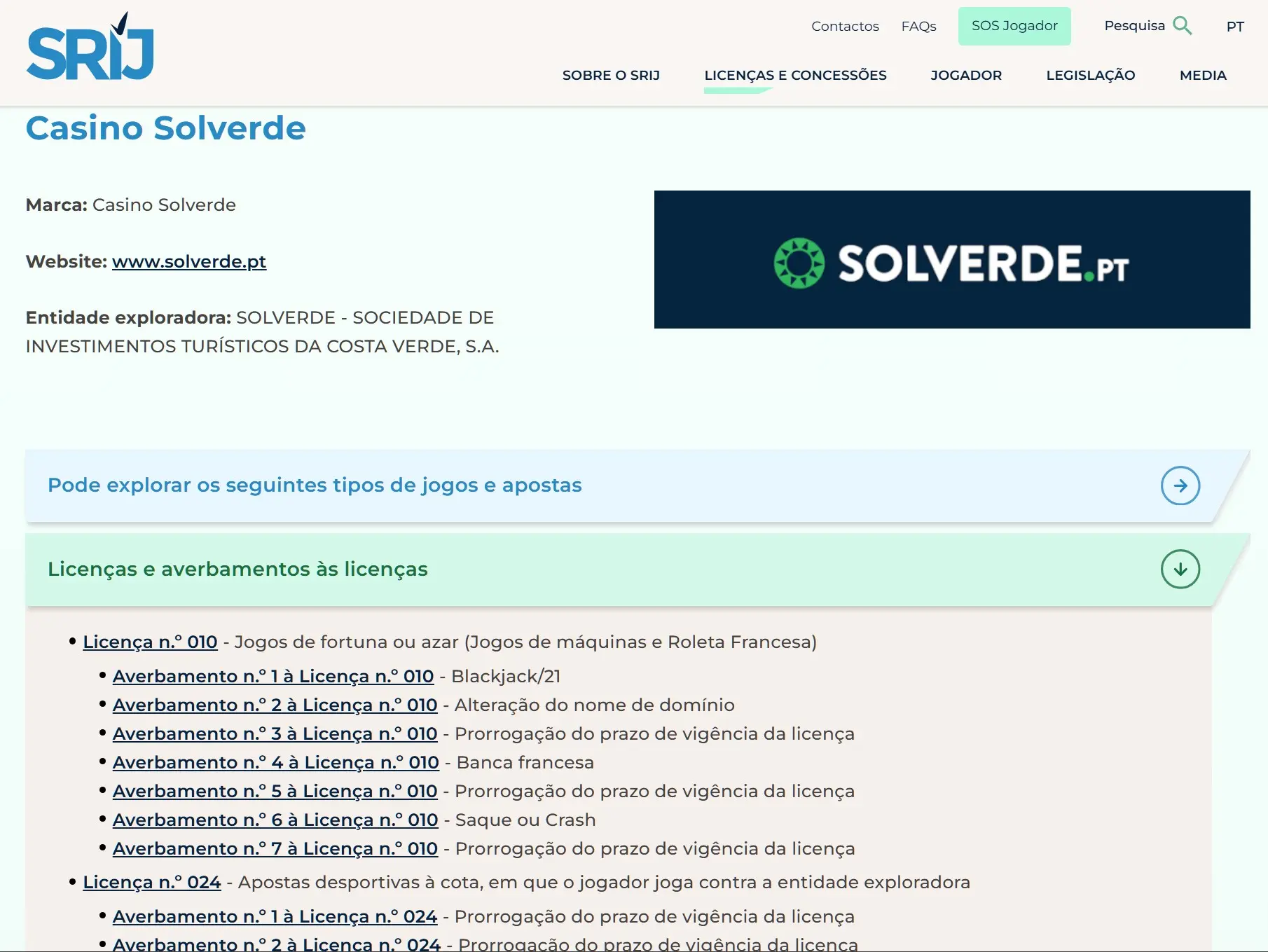The image size is (1268, 952).
Task: Click 'Saque ou Crash' description text
Action: click(525, 820)
